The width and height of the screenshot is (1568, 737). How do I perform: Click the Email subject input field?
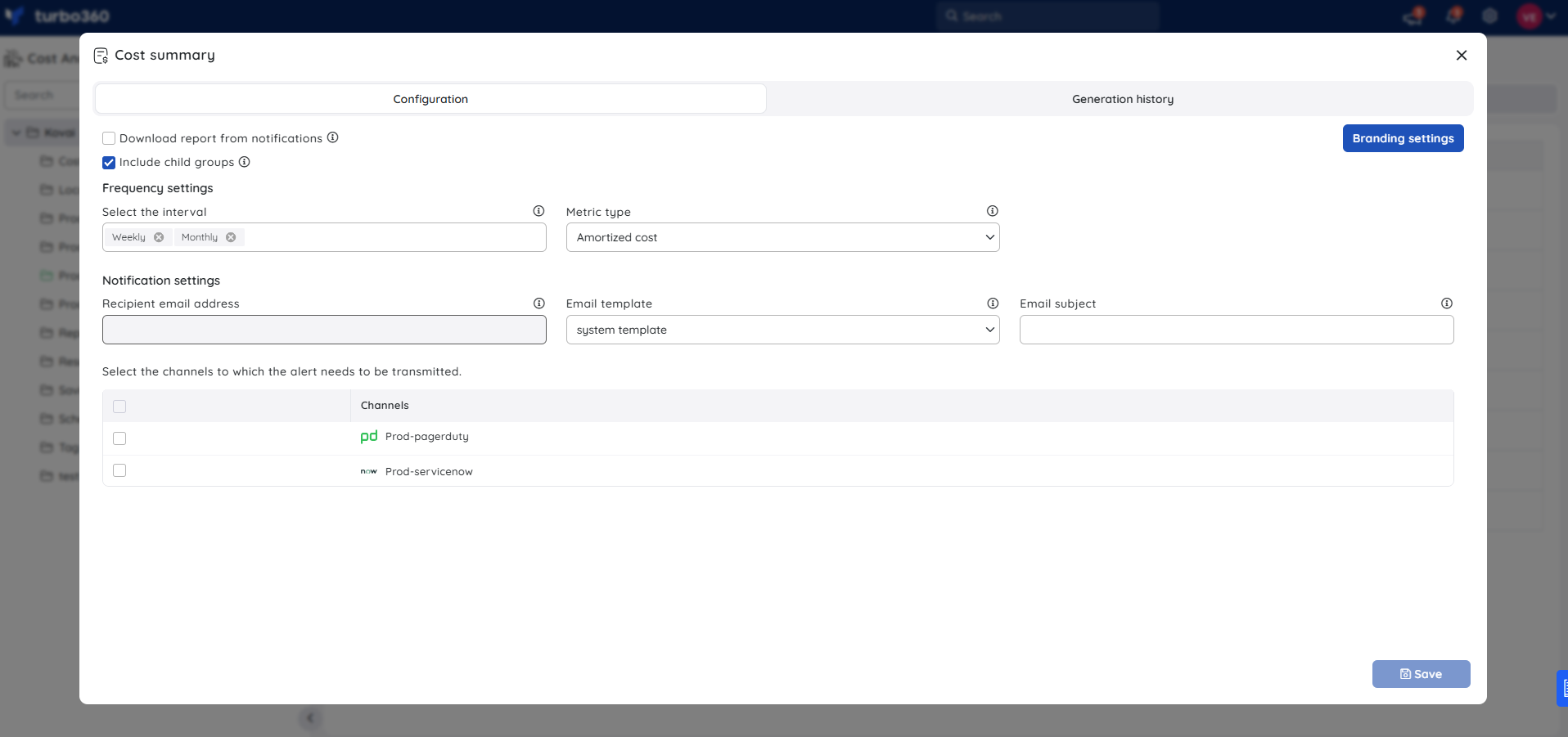(1237, 330)
